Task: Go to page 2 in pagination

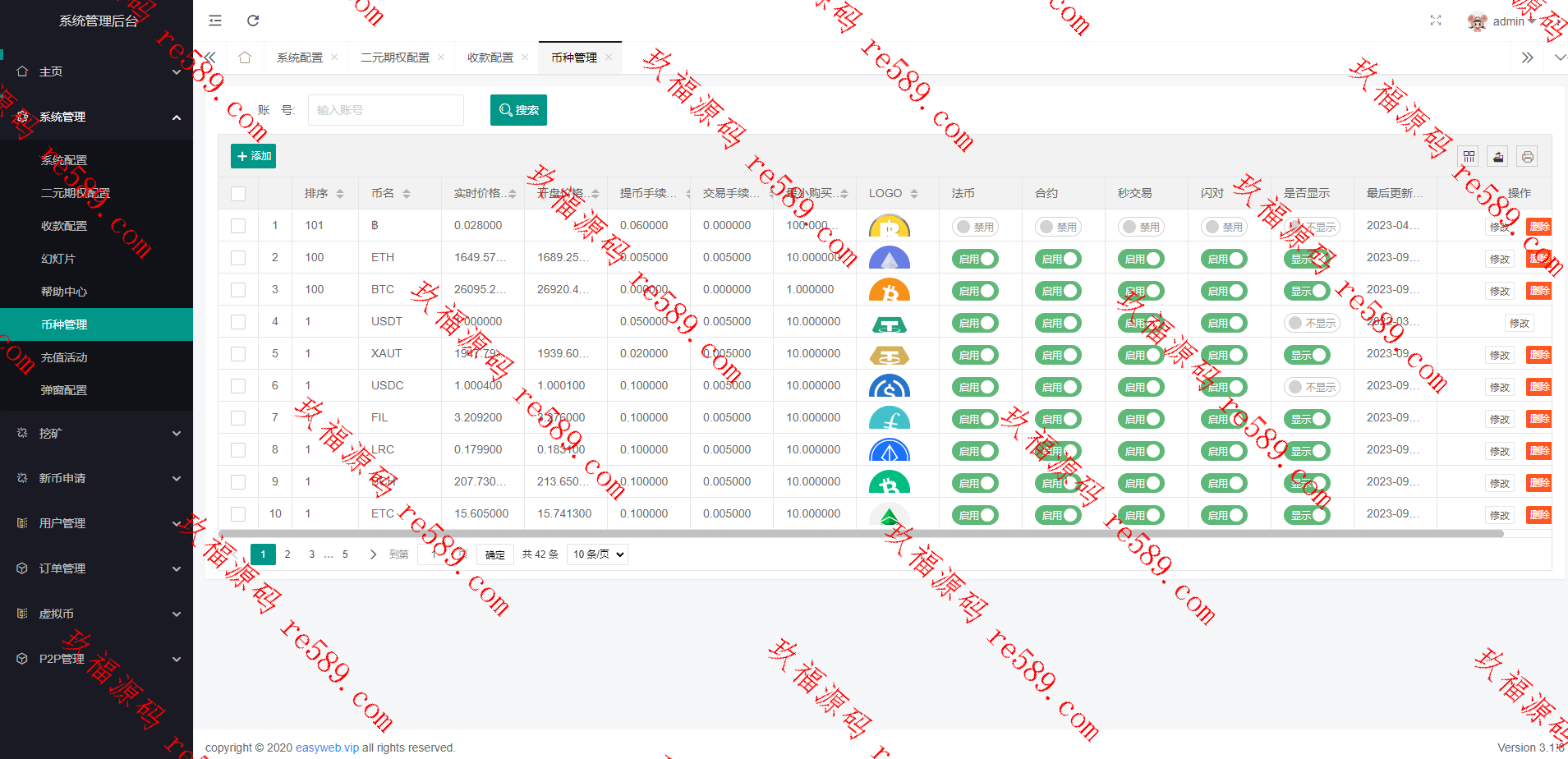Action: pos(287,554)
